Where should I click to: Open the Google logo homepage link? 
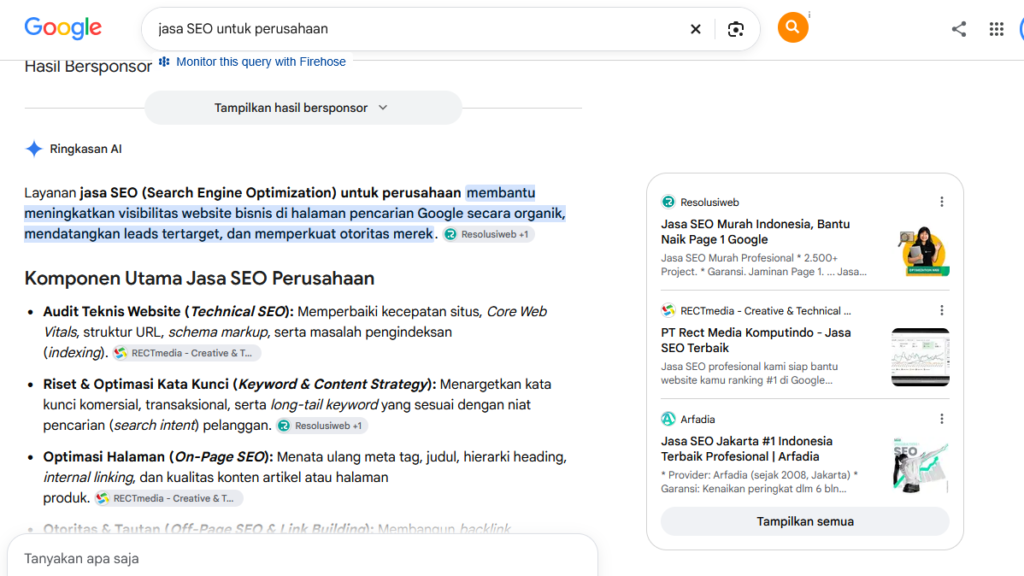(63, 28)
